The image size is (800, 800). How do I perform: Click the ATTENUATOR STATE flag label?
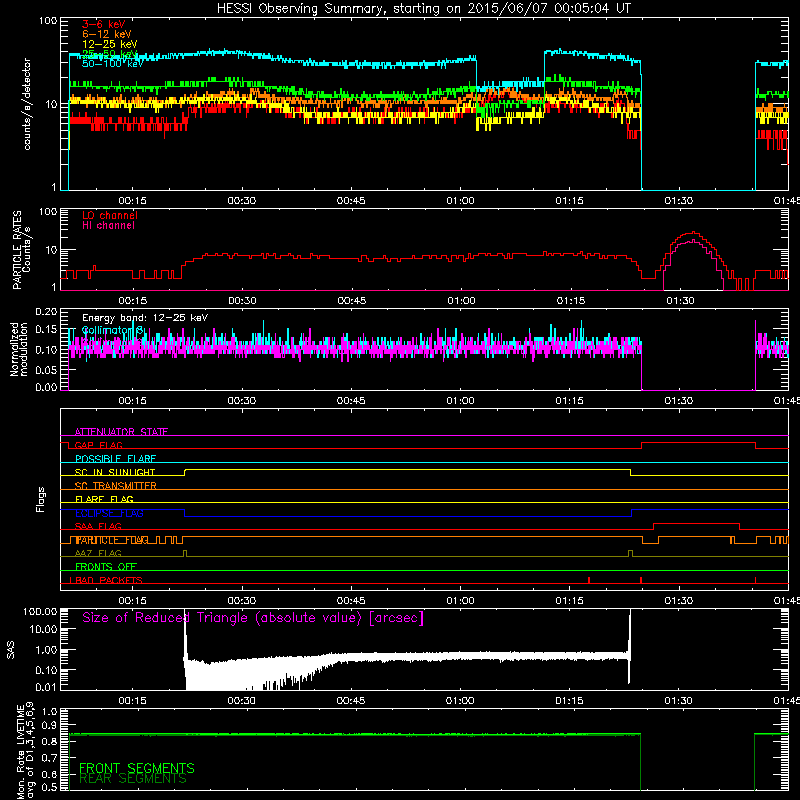point(121,432)
